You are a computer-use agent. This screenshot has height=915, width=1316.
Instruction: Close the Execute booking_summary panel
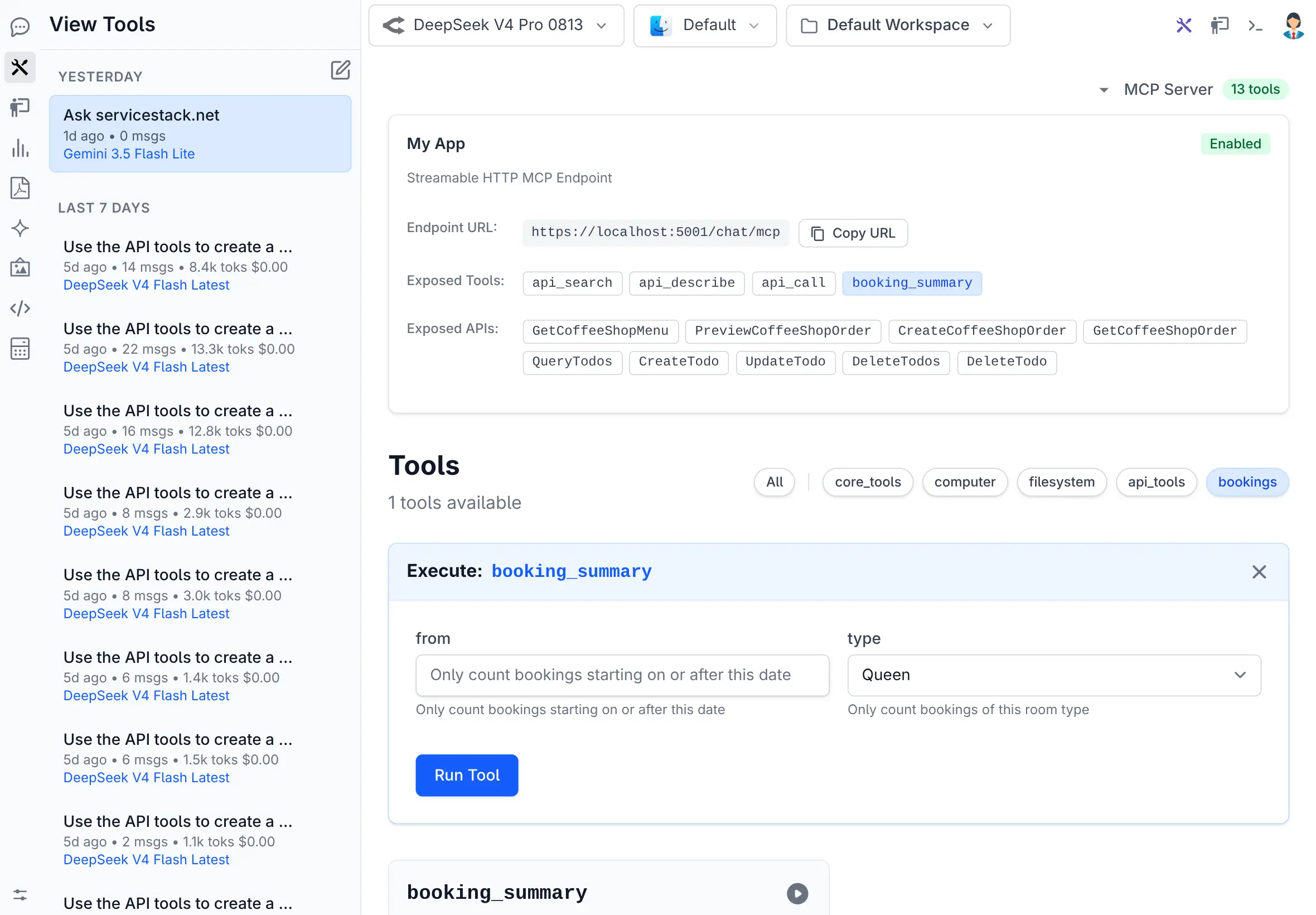tap(1259, 571)
